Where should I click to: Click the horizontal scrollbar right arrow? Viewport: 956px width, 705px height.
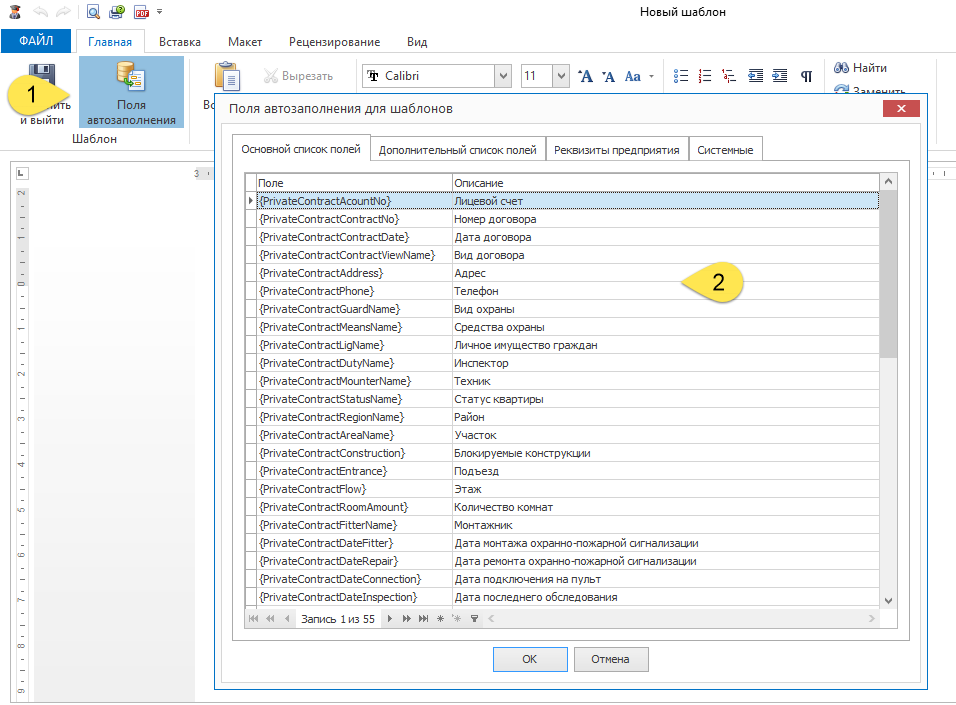(x=872, y=618)
